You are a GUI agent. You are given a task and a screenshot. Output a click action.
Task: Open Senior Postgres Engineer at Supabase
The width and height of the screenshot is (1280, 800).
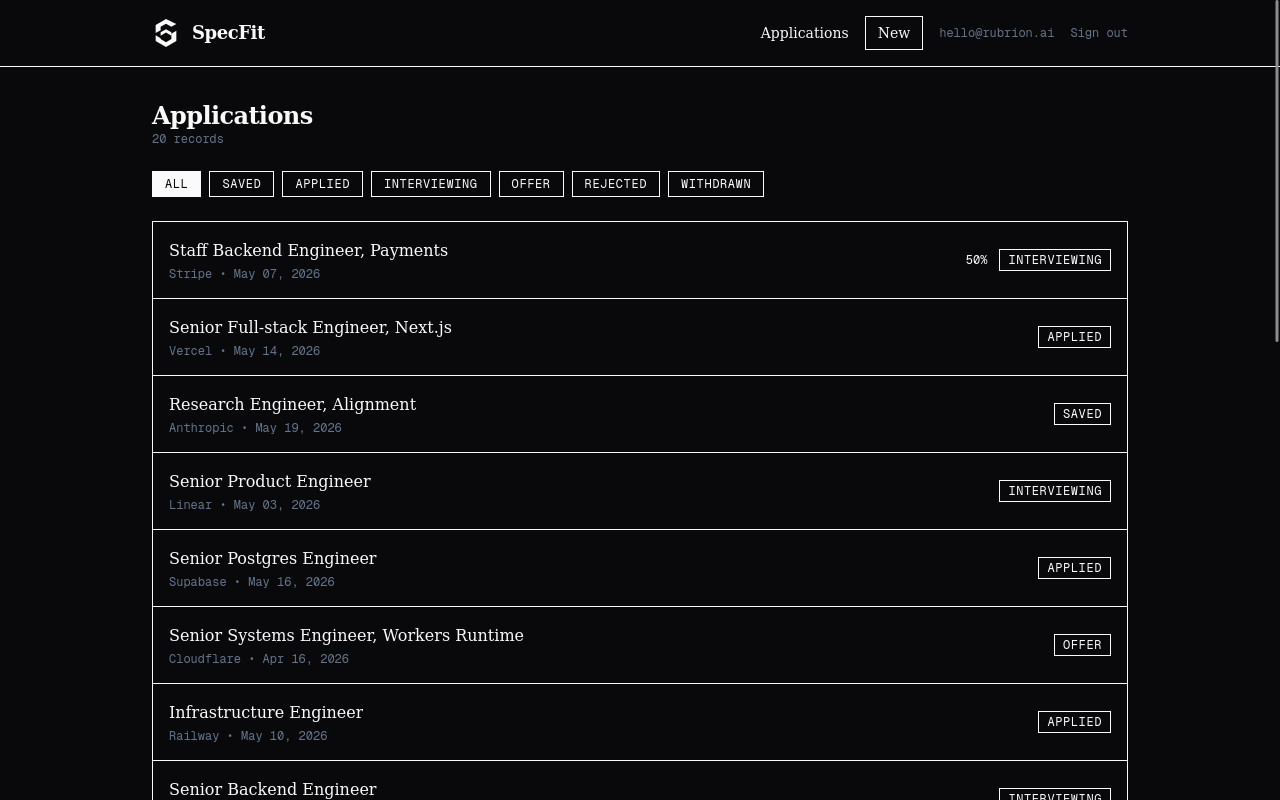click(x=640, y=568)
